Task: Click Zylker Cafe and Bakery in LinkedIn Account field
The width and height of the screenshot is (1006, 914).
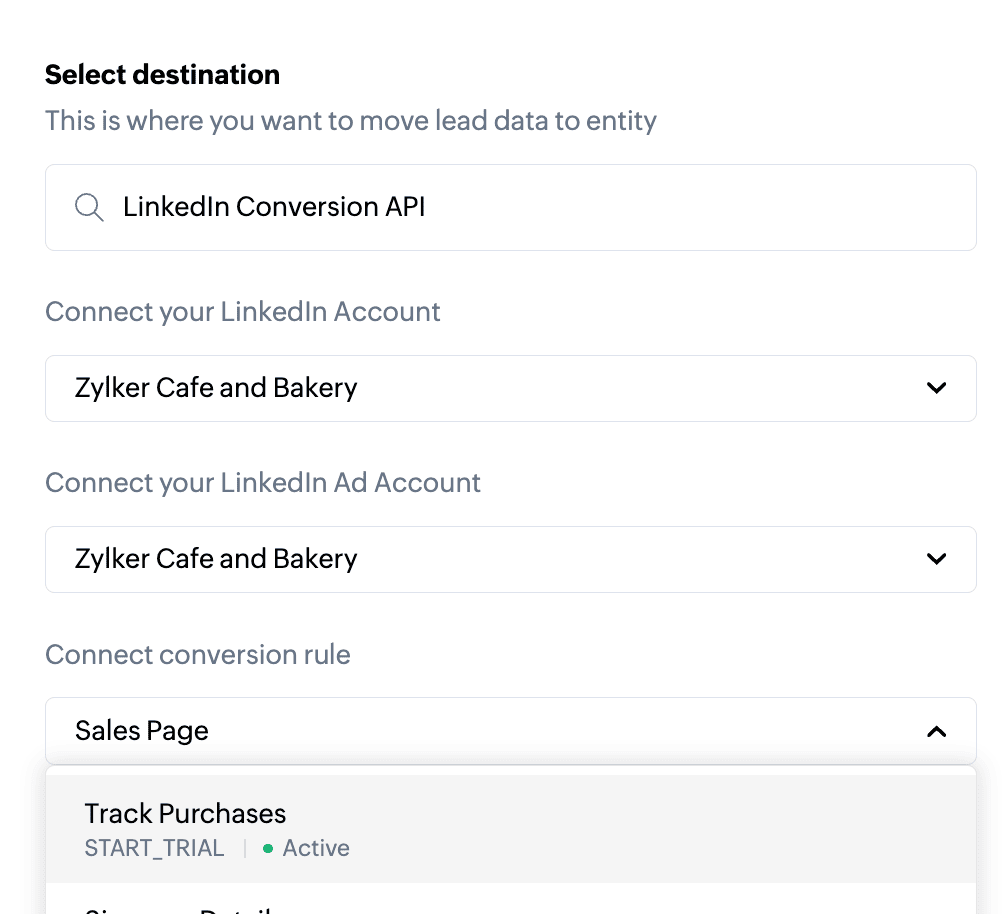Action: (x=216, y=388)
